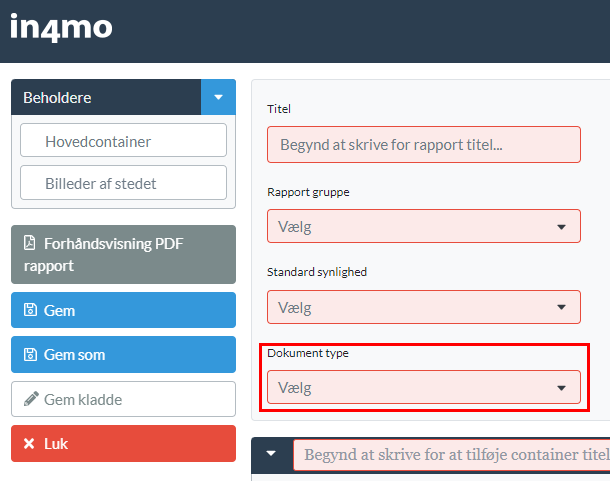
Task: Select Hovedcontainer in the Beholdere list
Action: [x=123, y=141]
